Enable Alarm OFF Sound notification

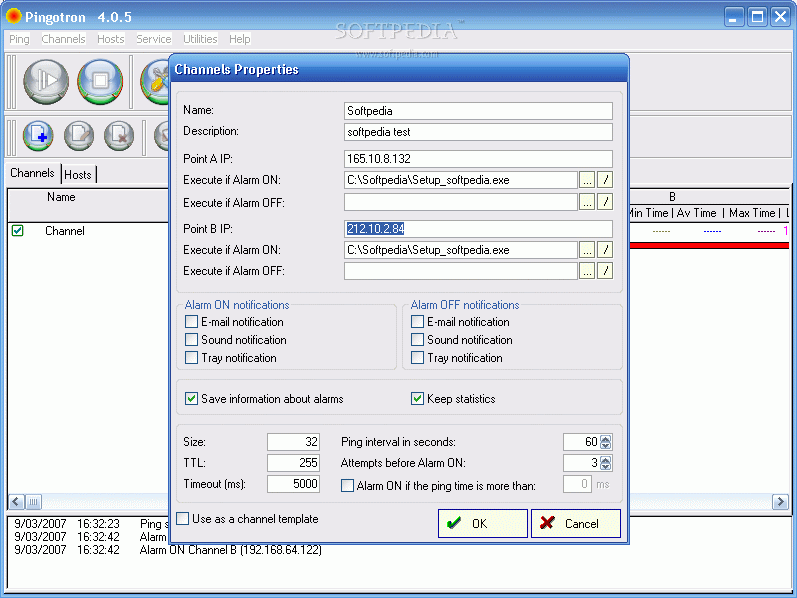point(417,339)
